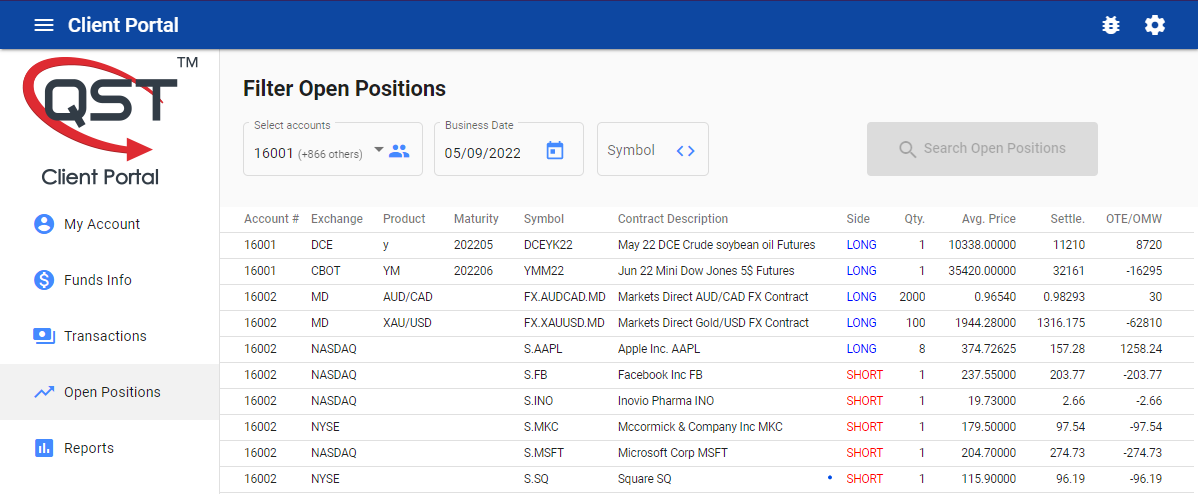Open My Account in sidebar
This screenshot has width=1198, height=494.
coord(110,224)
